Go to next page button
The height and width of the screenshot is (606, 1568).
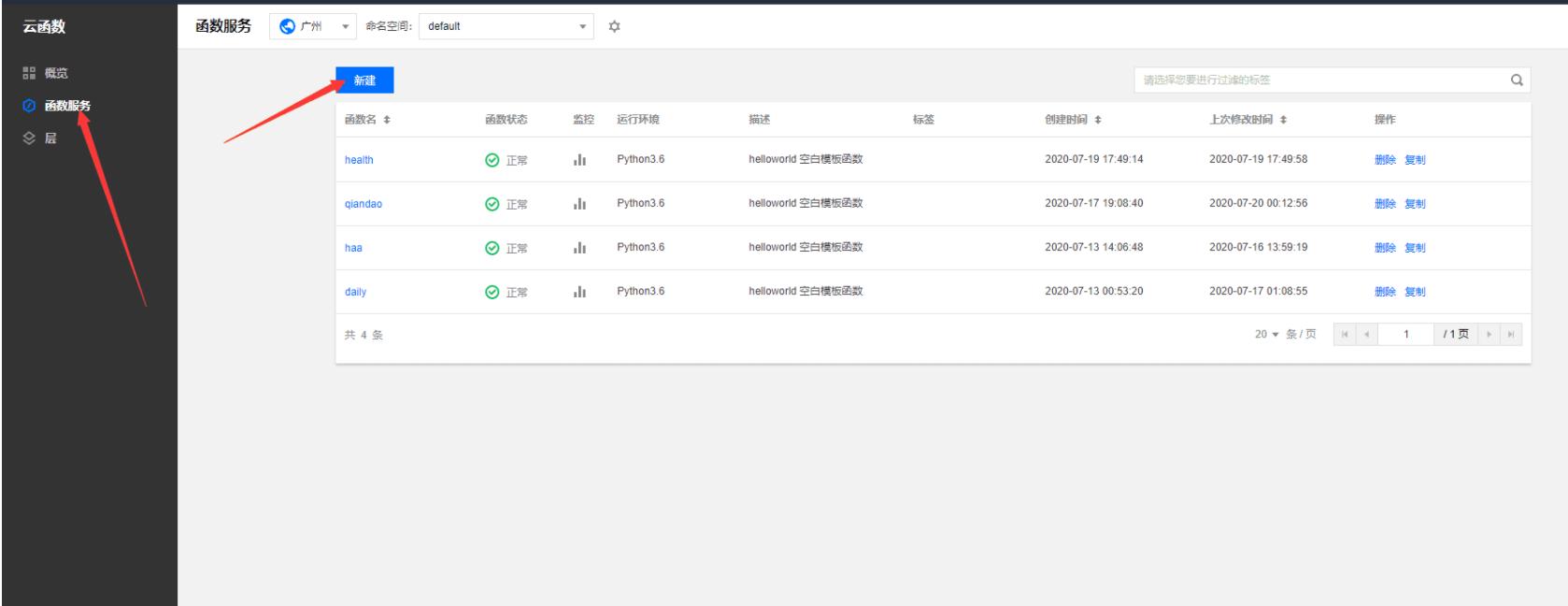coord(1489,335)
